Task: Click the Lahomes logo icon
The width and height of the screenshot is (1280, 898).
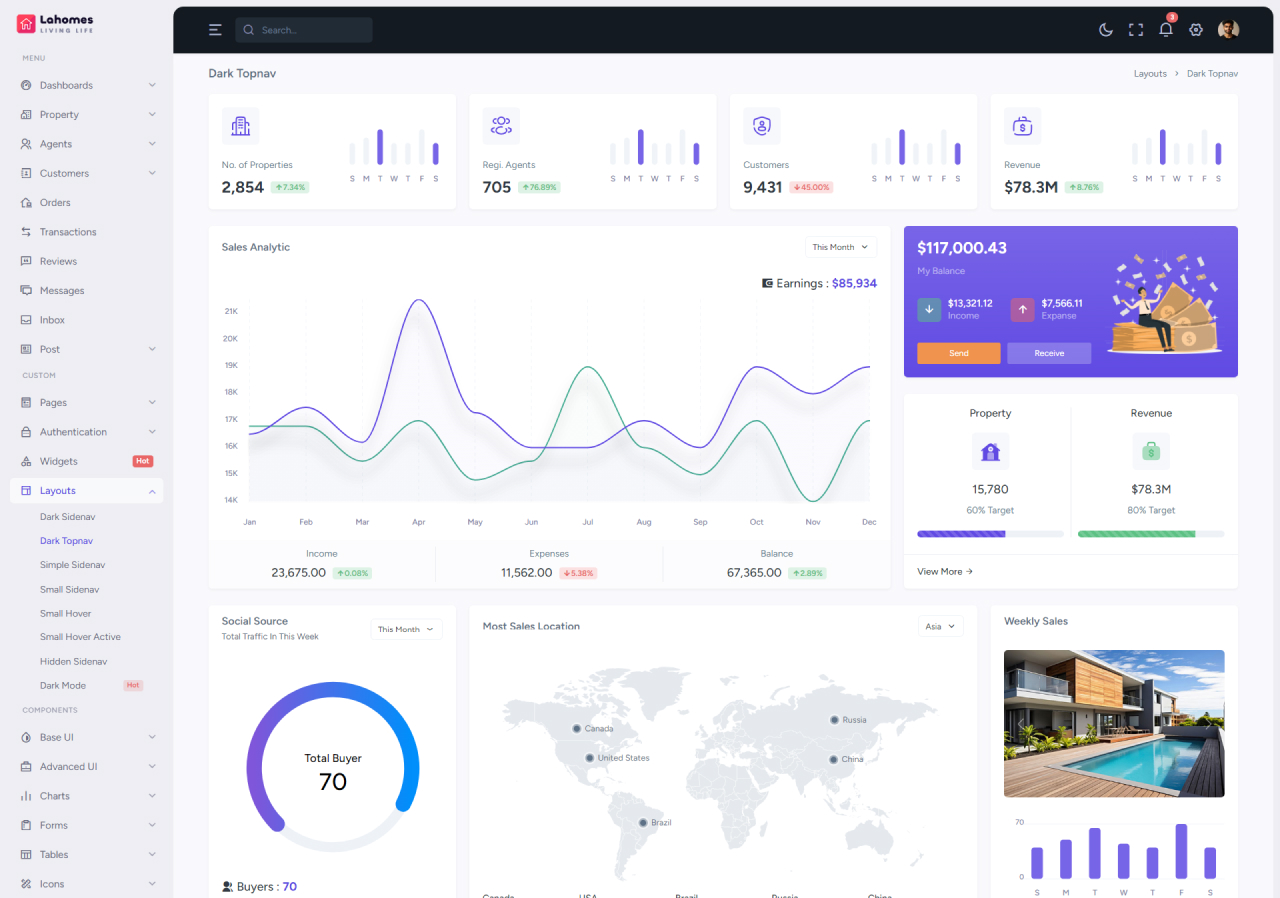Action: (26, 24)
